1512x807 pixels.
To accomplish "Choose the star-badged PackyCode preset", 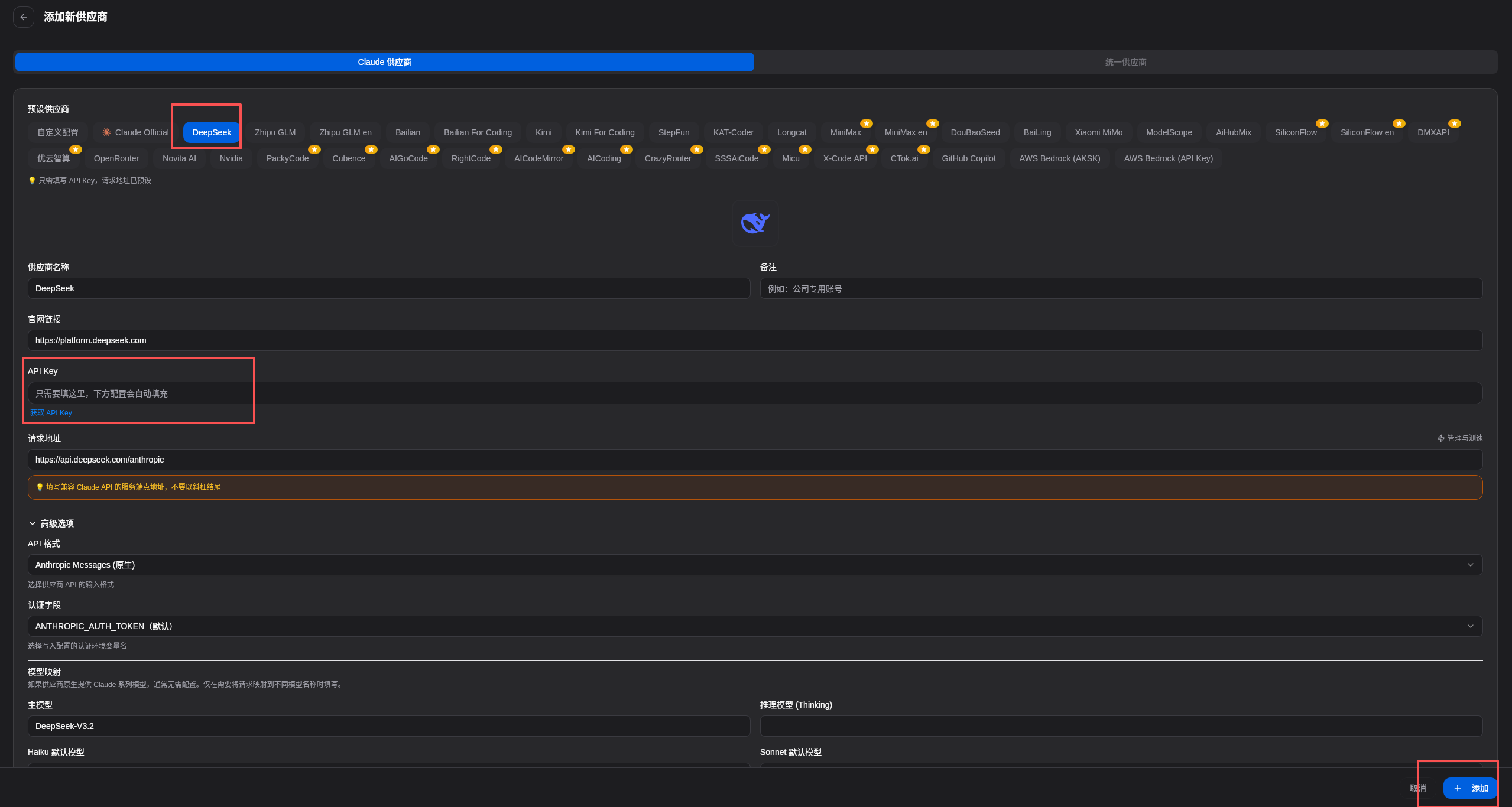I will pos(287,158).
